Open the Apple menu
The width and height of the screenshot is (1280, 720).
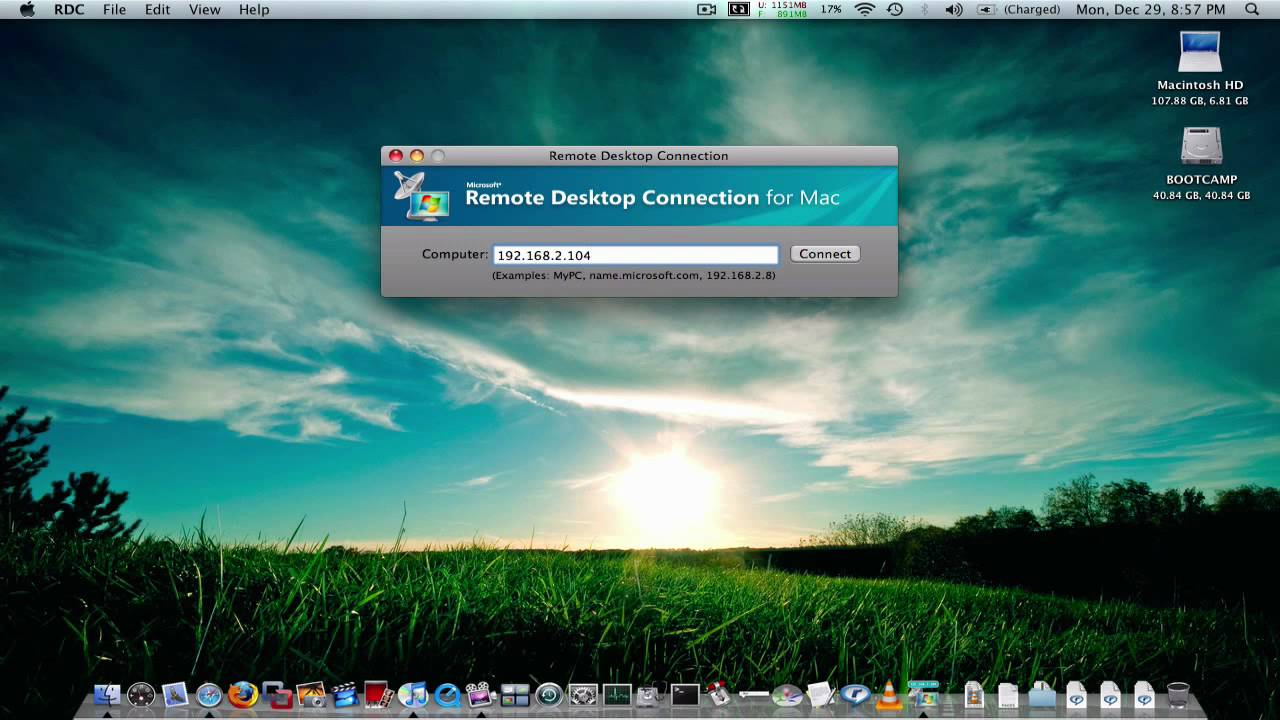(x=27, y=9)
